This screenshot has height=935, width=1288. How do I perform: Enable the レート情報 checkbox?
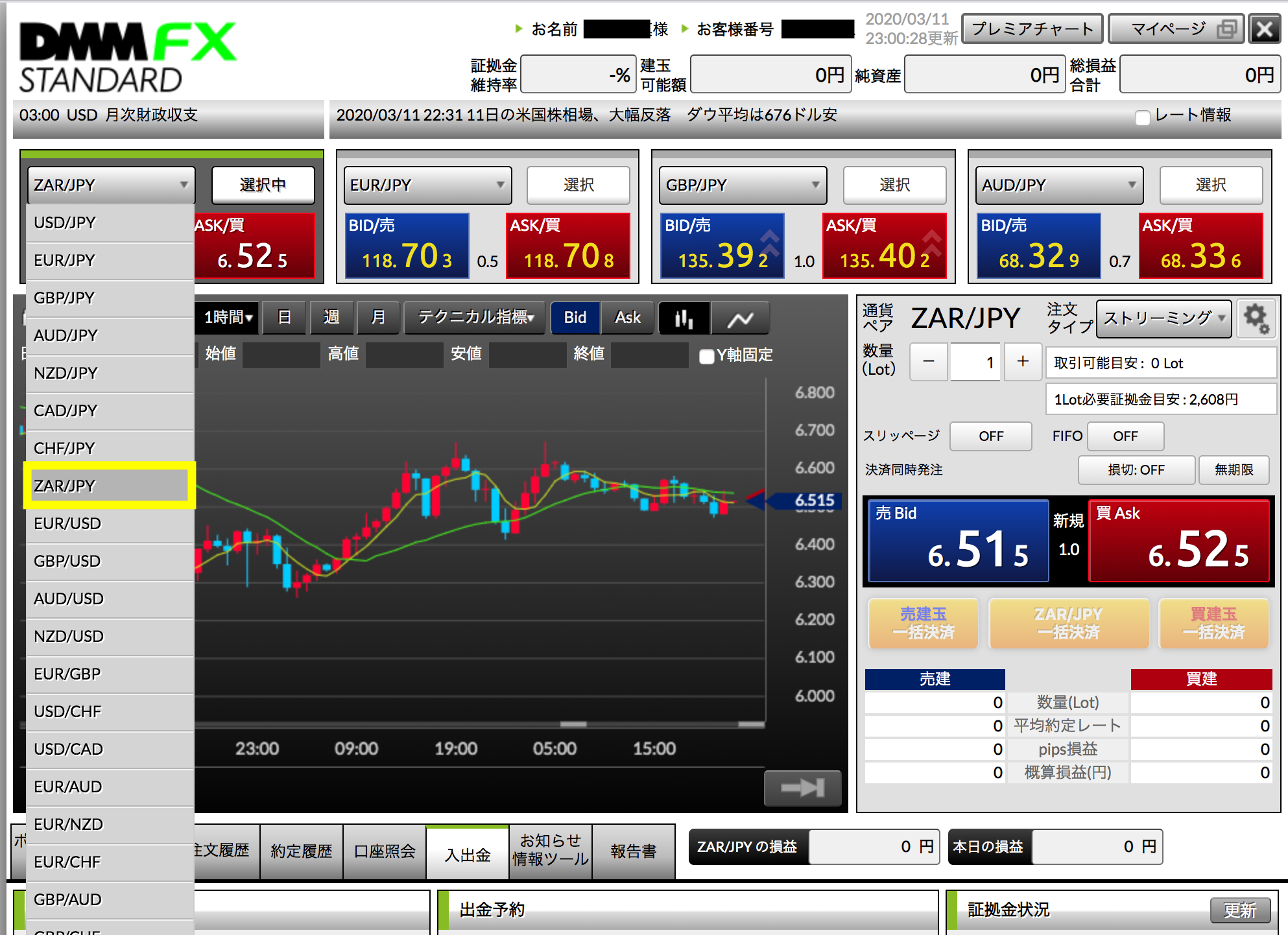[1143, 117]
